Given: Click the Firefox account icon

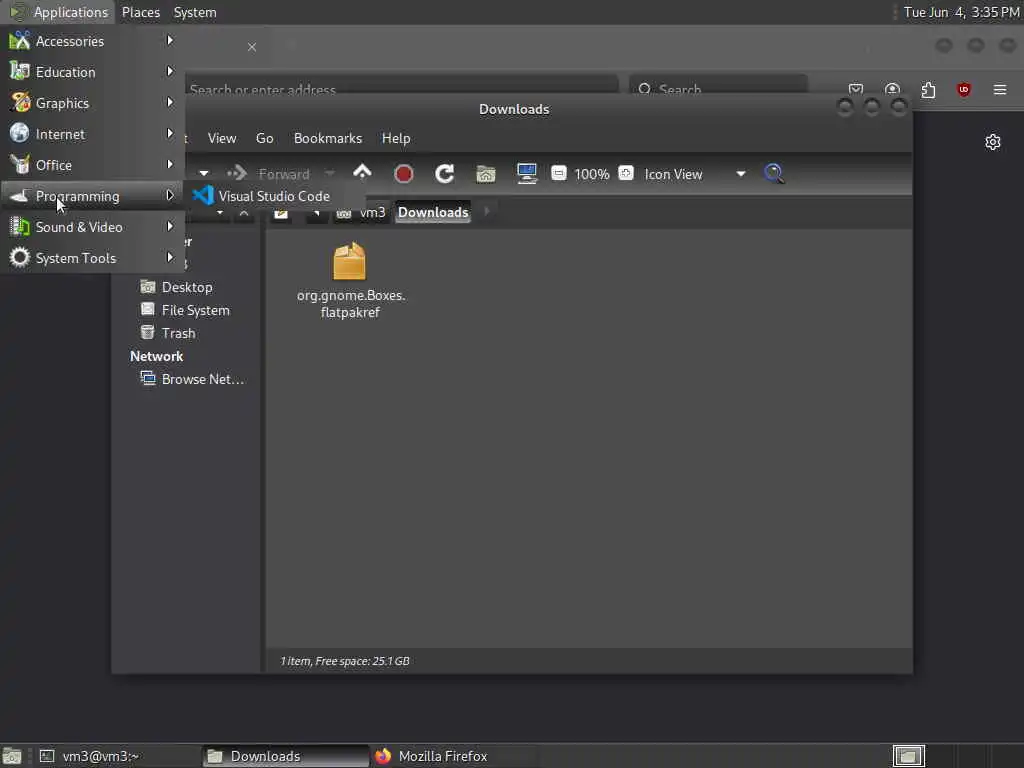Looking at the screenshot, I should click(x=892, y=89).
